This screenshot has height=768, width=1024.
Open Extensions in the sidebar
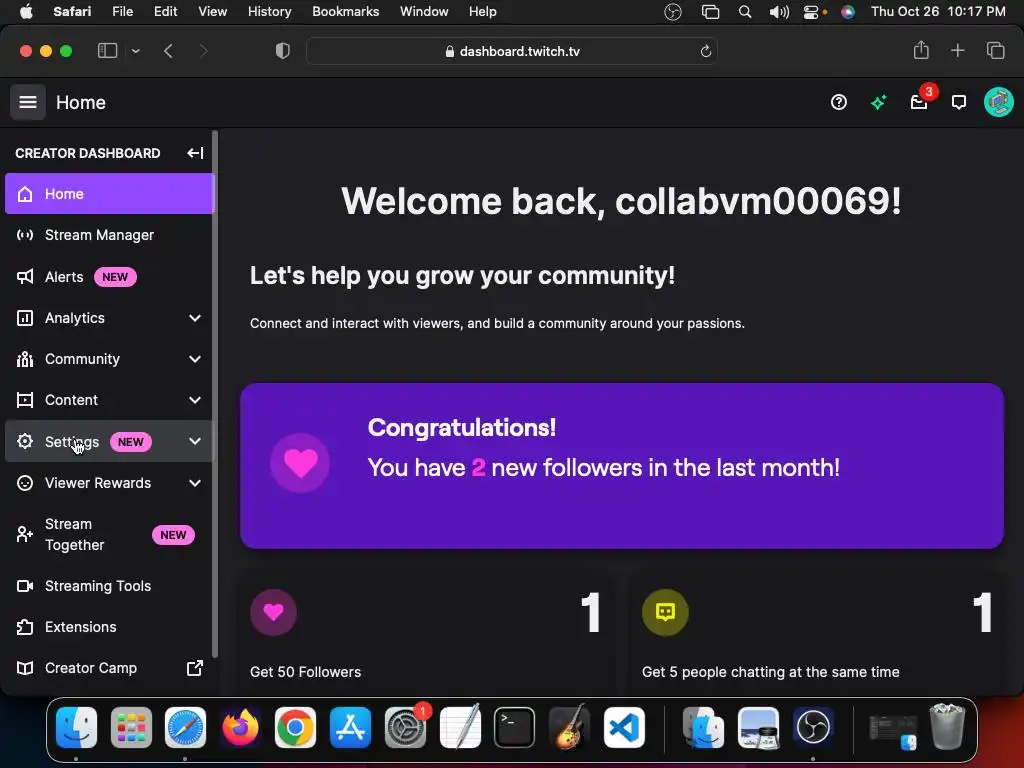point(110,628)
